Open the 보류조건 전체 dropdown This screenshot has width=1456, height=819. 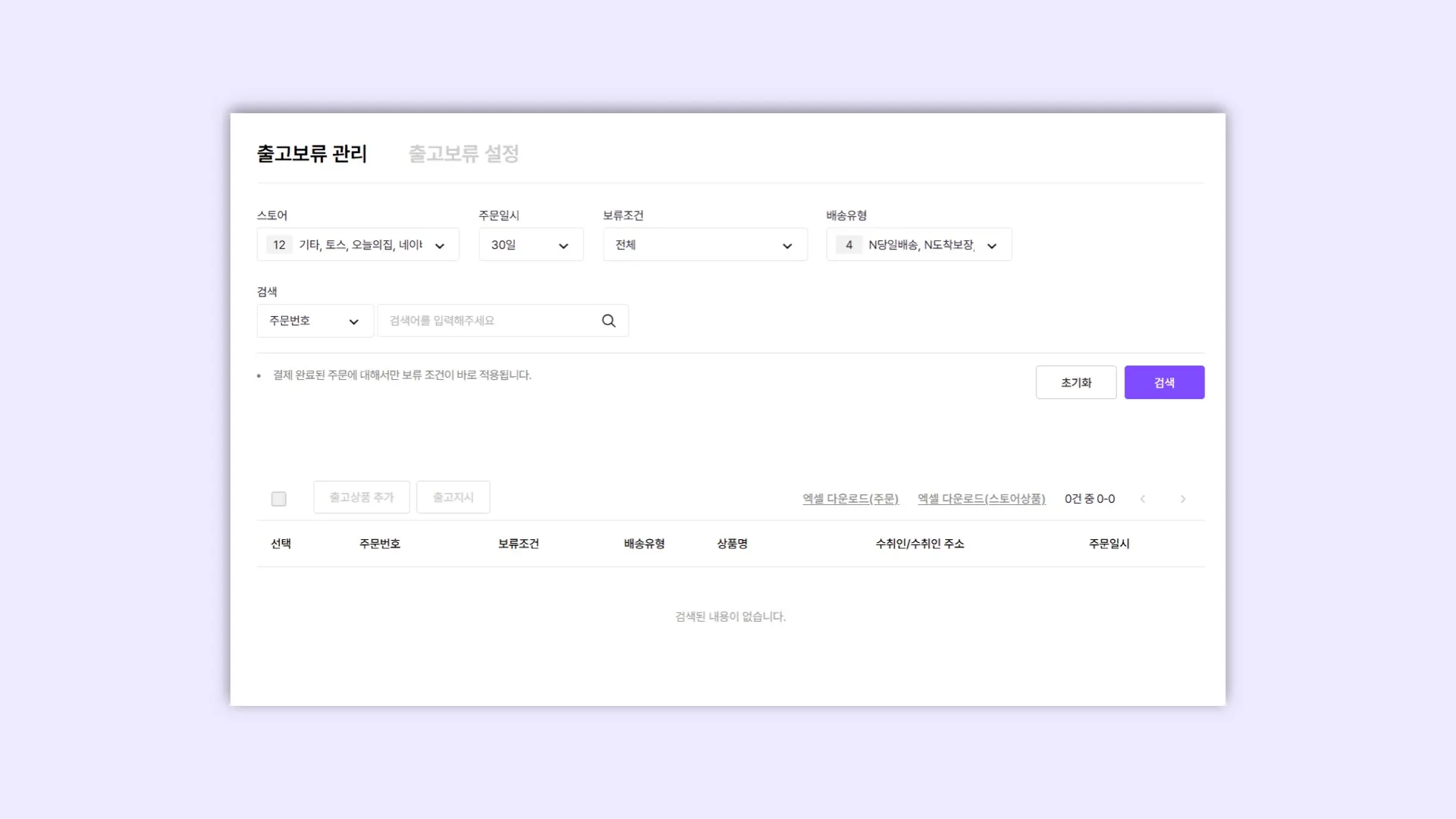click(x=704, y=245)
